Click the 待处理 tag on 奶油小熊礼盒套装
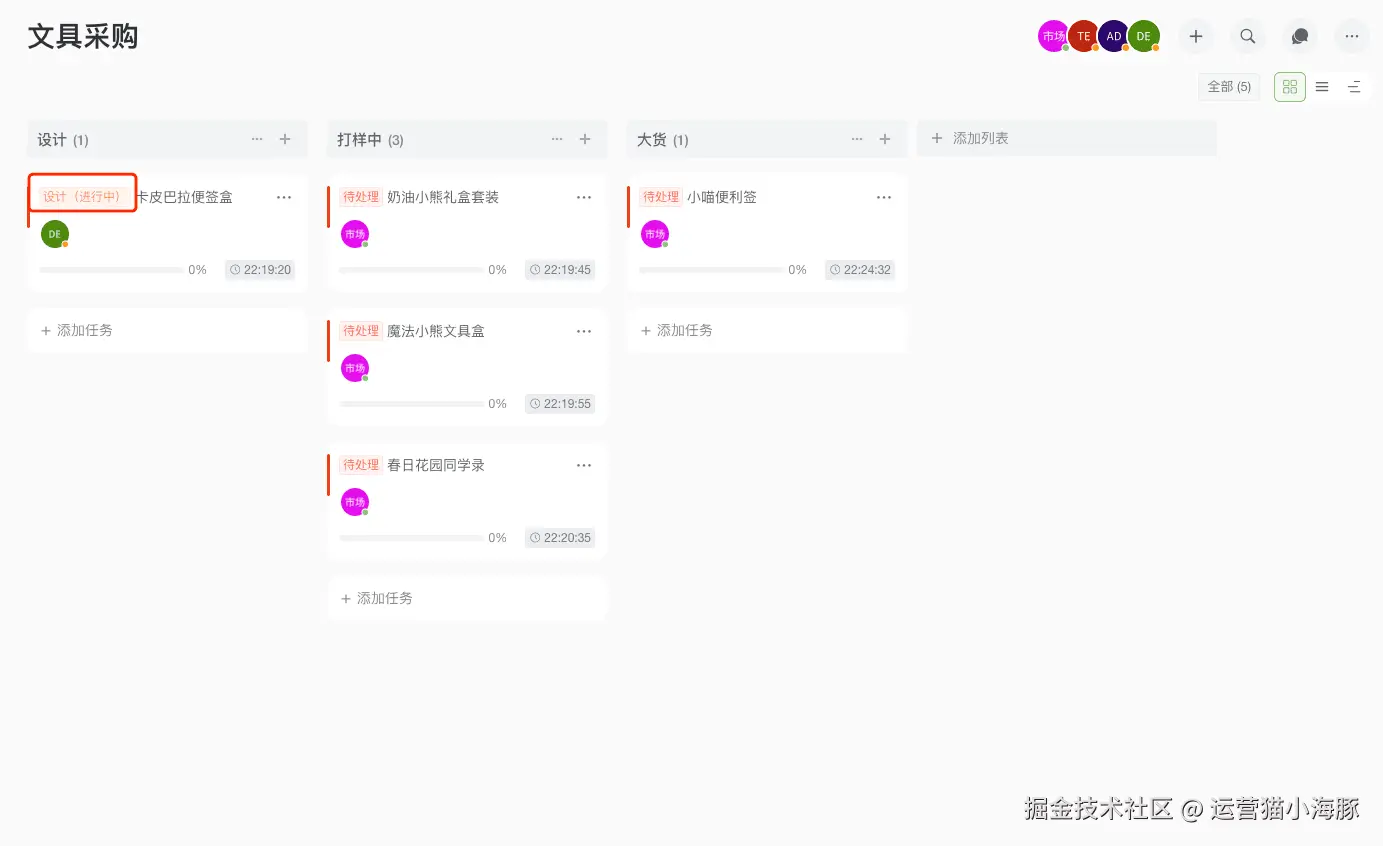Screen dimensions: 1383x846 (361, 197)
